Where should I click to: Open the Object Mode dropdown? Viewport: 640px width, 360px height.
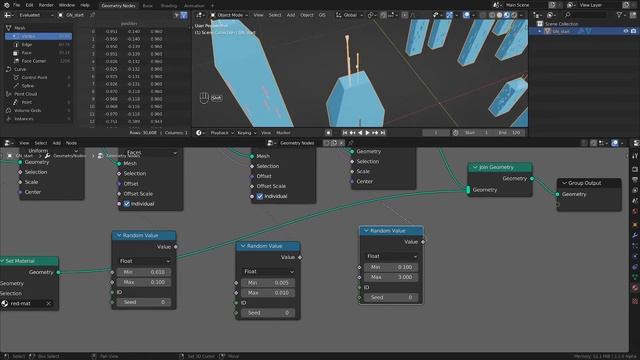[229, 15]
